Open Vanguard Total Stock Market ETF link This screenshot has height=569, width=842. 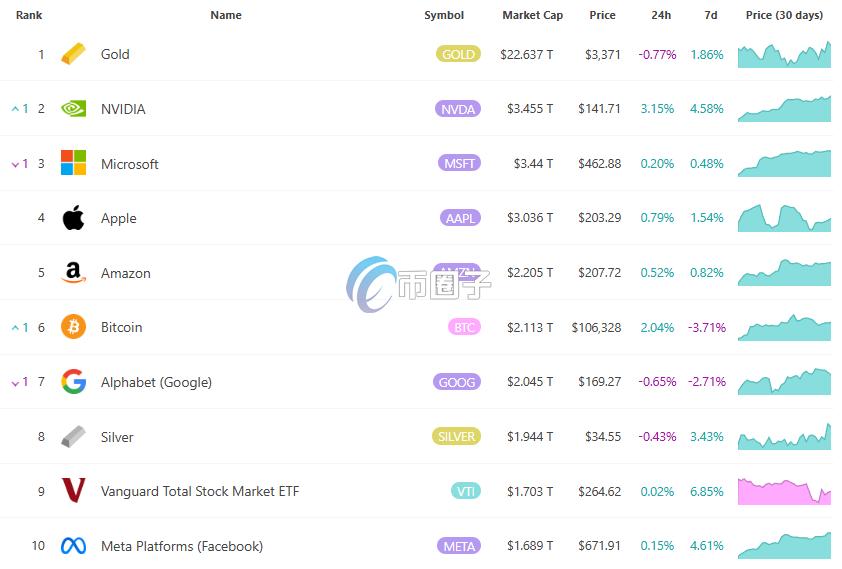pyautogui.click(x=200, y=491)
